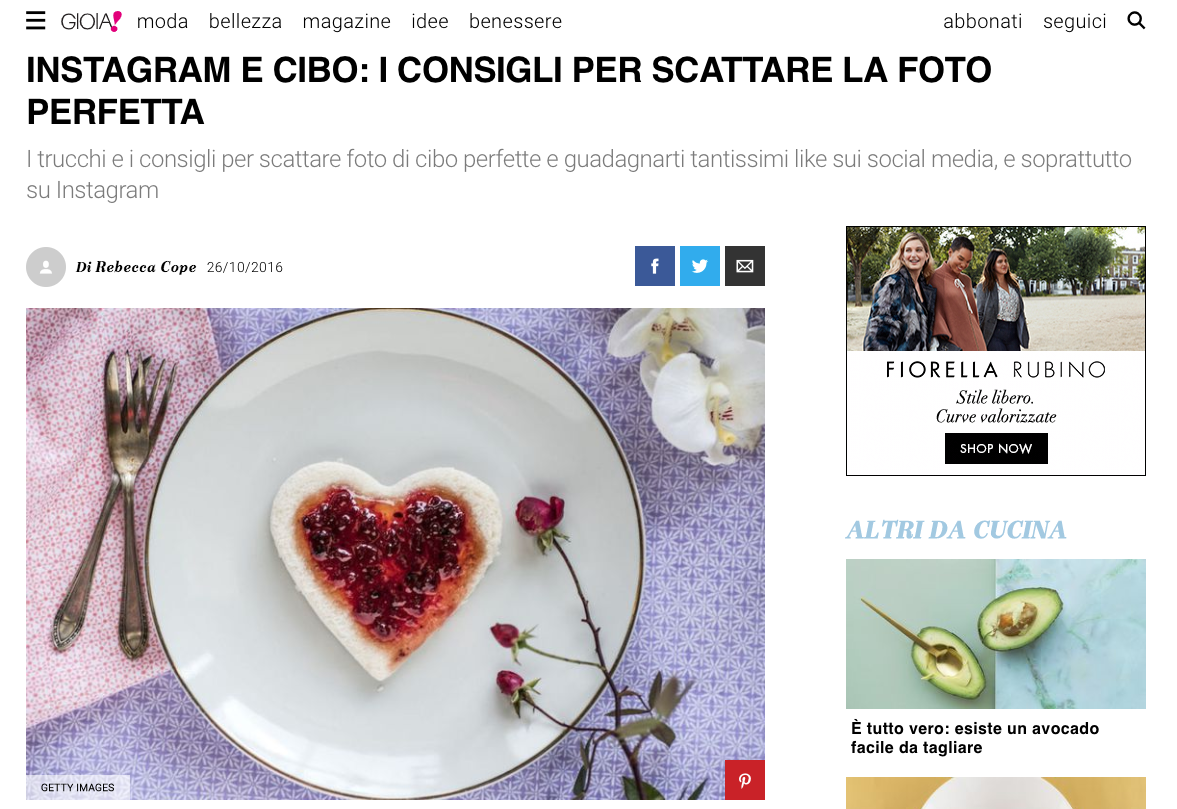
Task: Click the author avatar icon
Action: (x=46, y=267)
